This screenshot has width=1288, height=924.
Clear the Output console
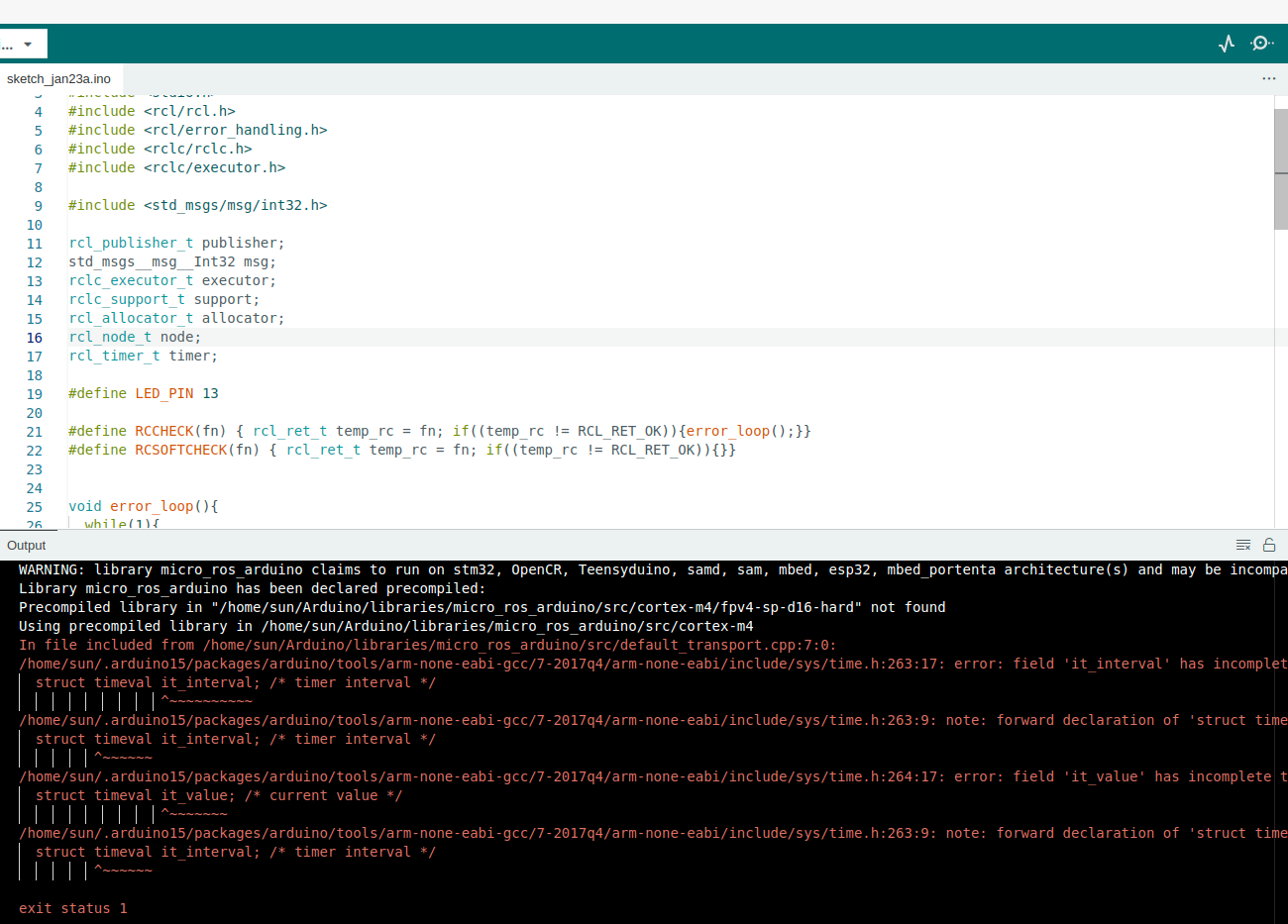pyautogui.click(x=1242, y=544)
